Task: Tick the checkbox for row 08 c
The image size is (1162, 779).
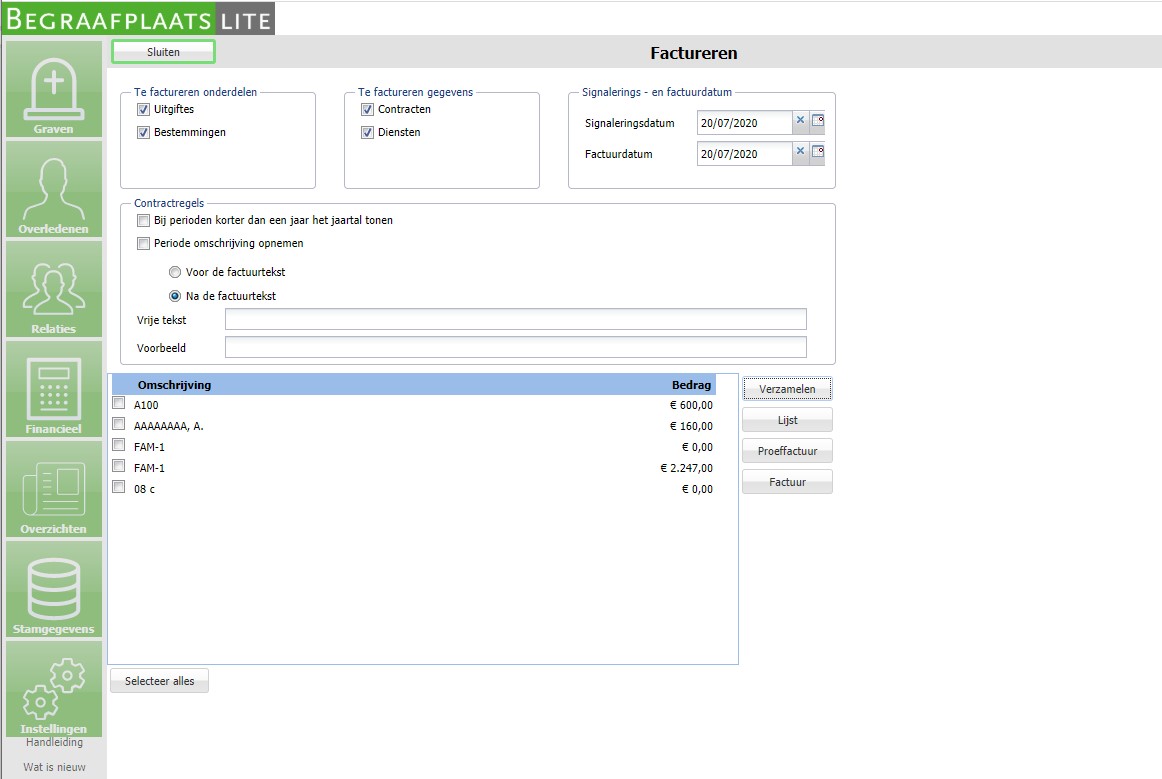Action: (119, 487)
